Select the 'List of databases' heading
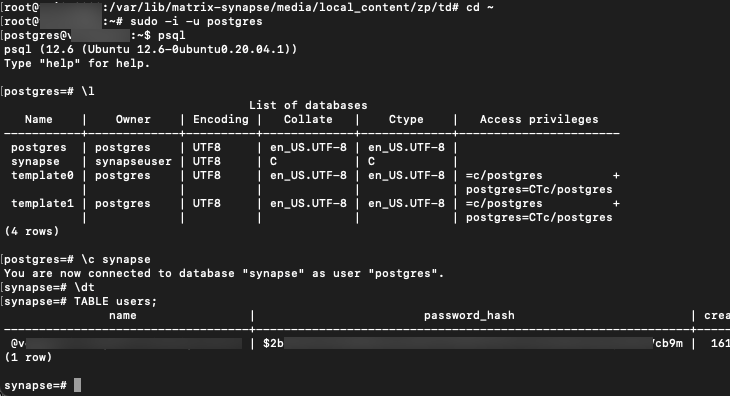The image size is (730, 396). [308, 106]
